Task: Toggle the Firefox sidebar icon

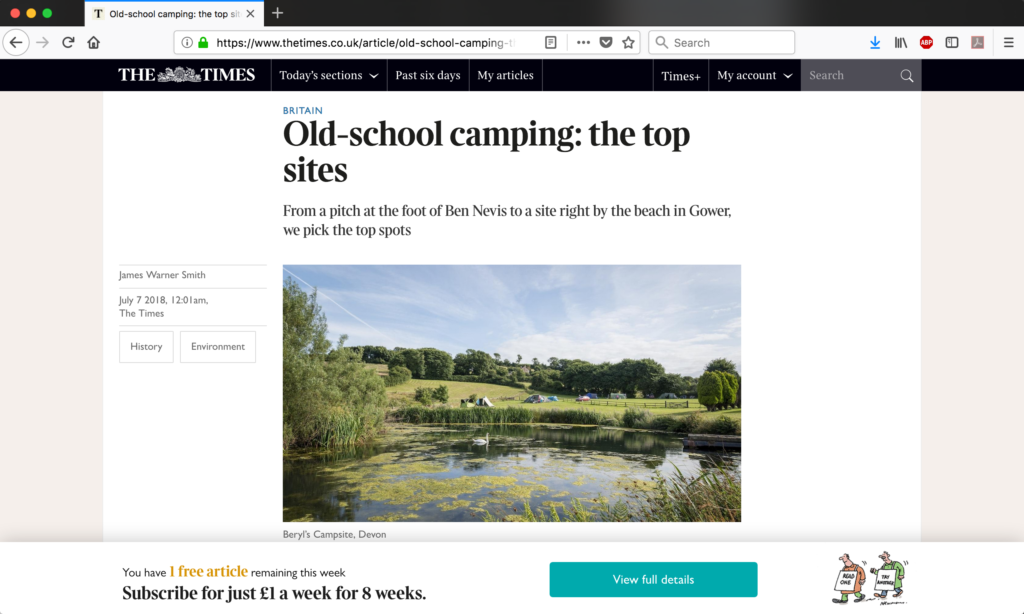Action: pyautogui.click(x=952, y=42)
